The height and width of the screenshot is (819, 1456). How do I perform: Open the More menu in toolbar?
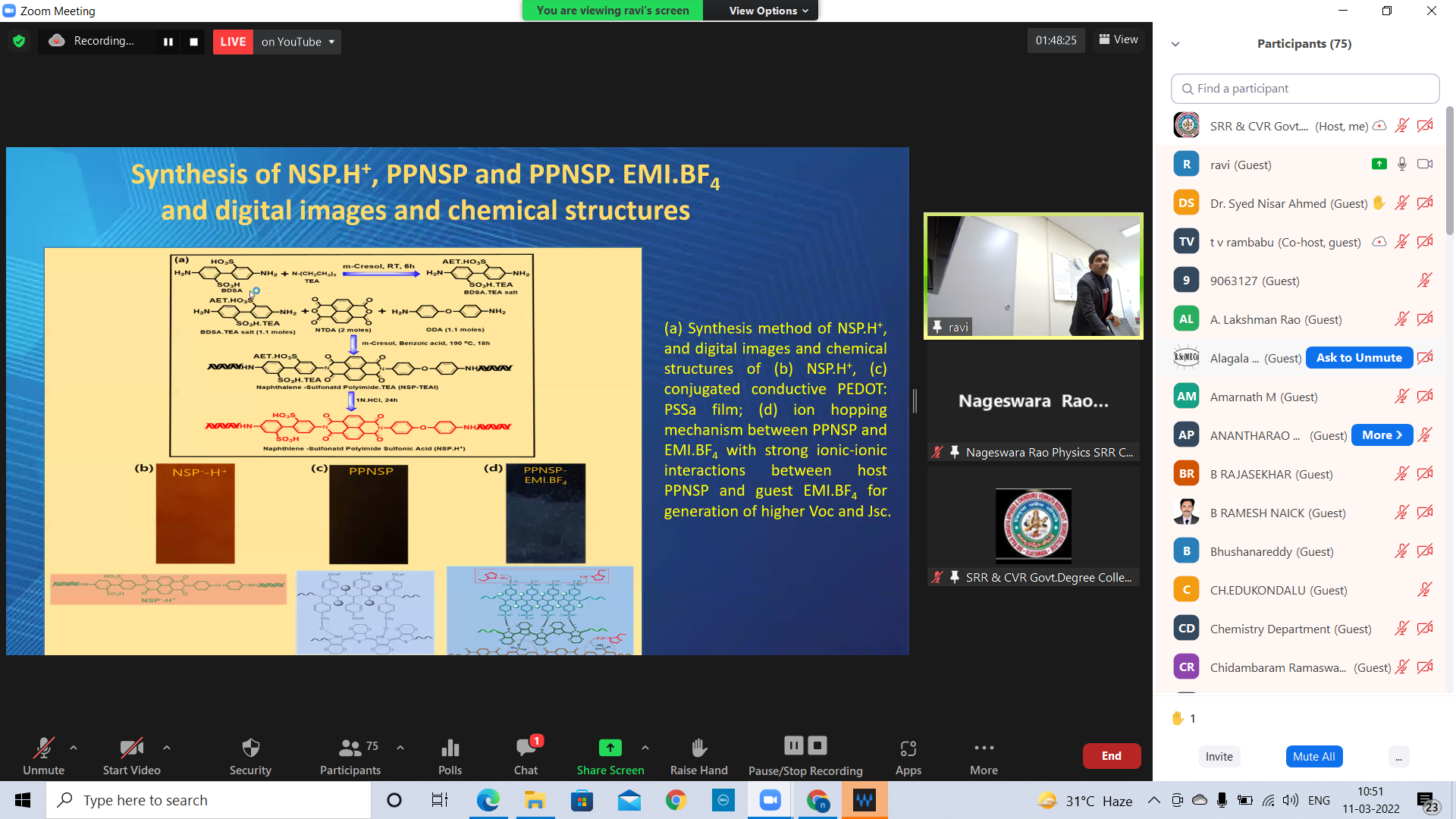[984, 756]
